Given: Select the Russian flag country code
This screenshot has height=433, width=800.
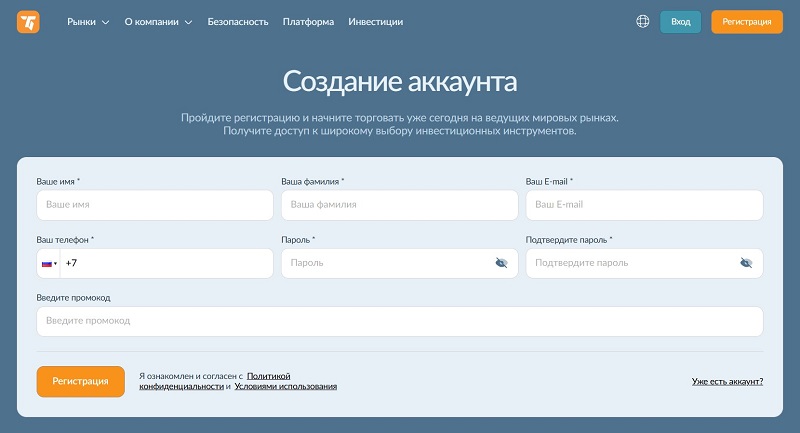Looking at the screenshot, I should tap(48, 263).
